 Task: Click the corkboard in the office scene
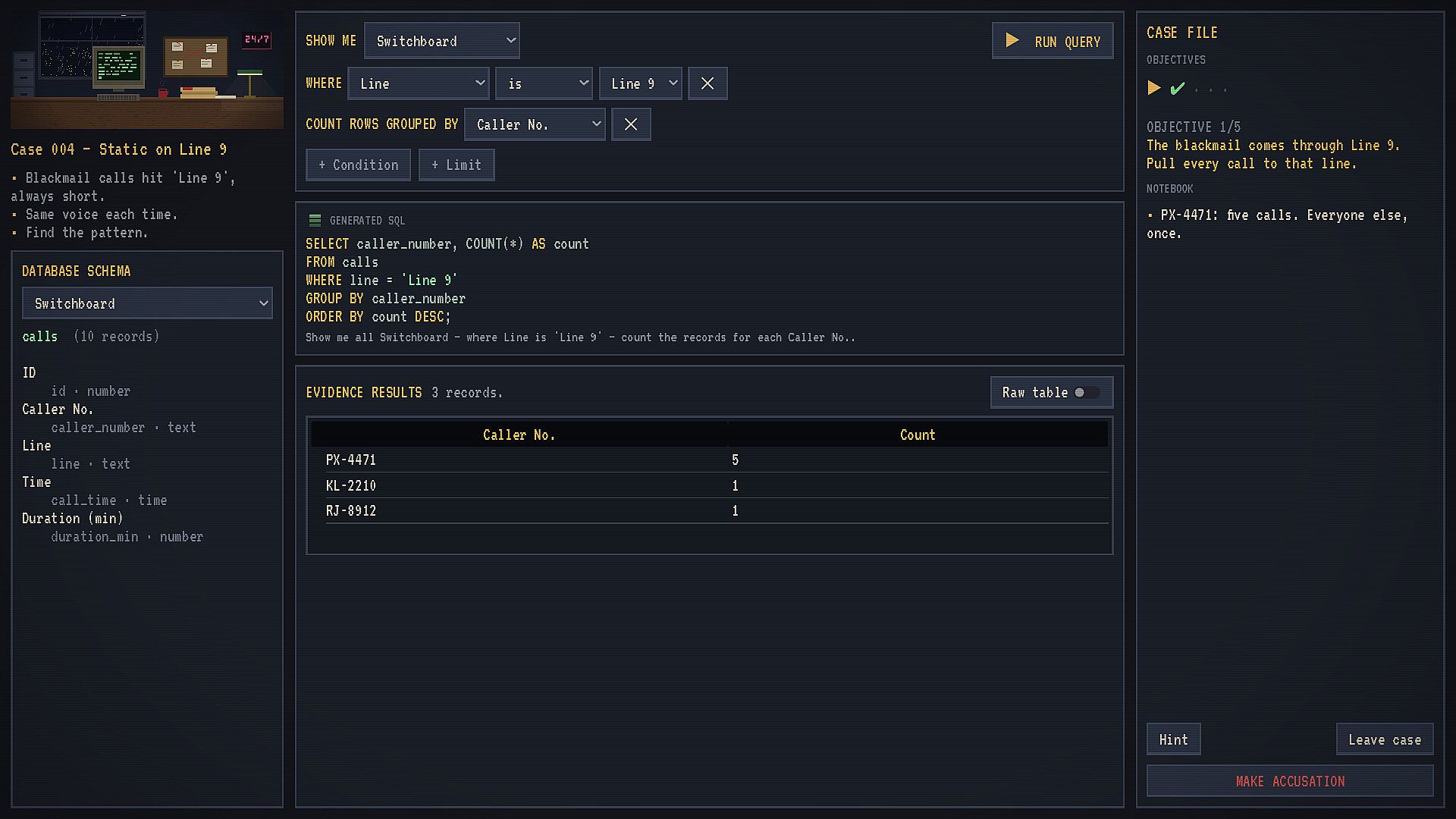click(x=196, y=57)
